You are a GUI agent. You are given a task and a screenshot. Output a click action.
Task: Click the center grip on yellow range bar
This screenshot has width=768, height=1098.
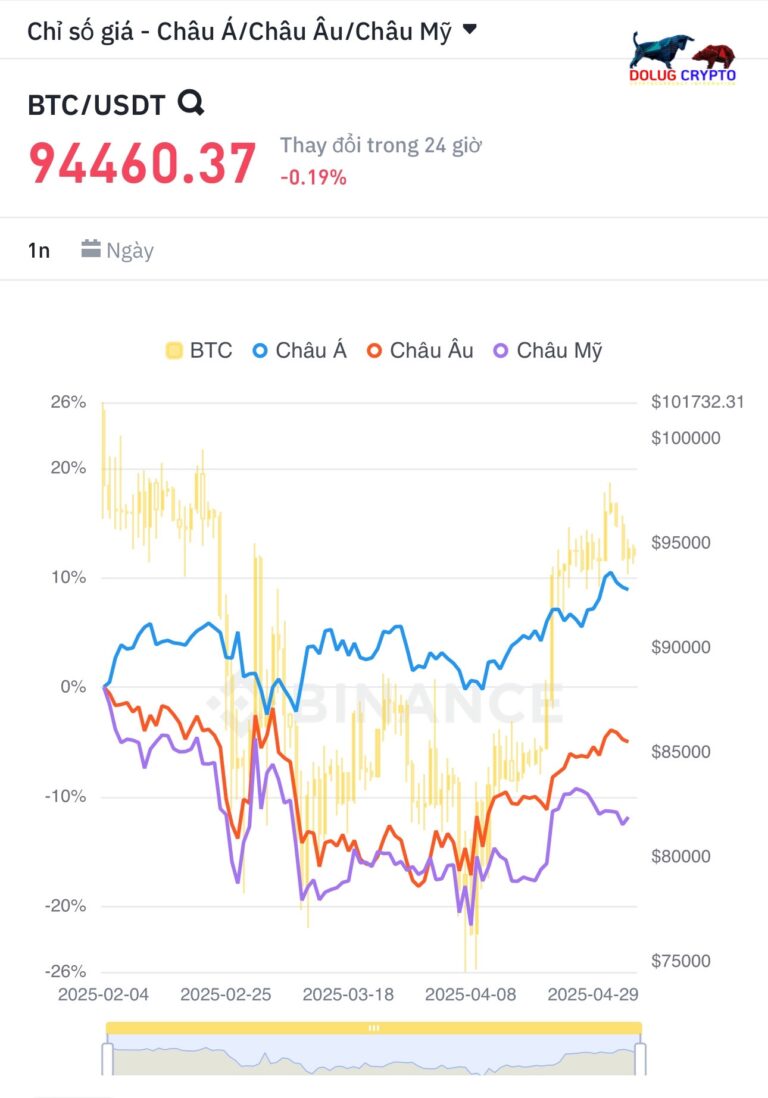[374, 1028]
